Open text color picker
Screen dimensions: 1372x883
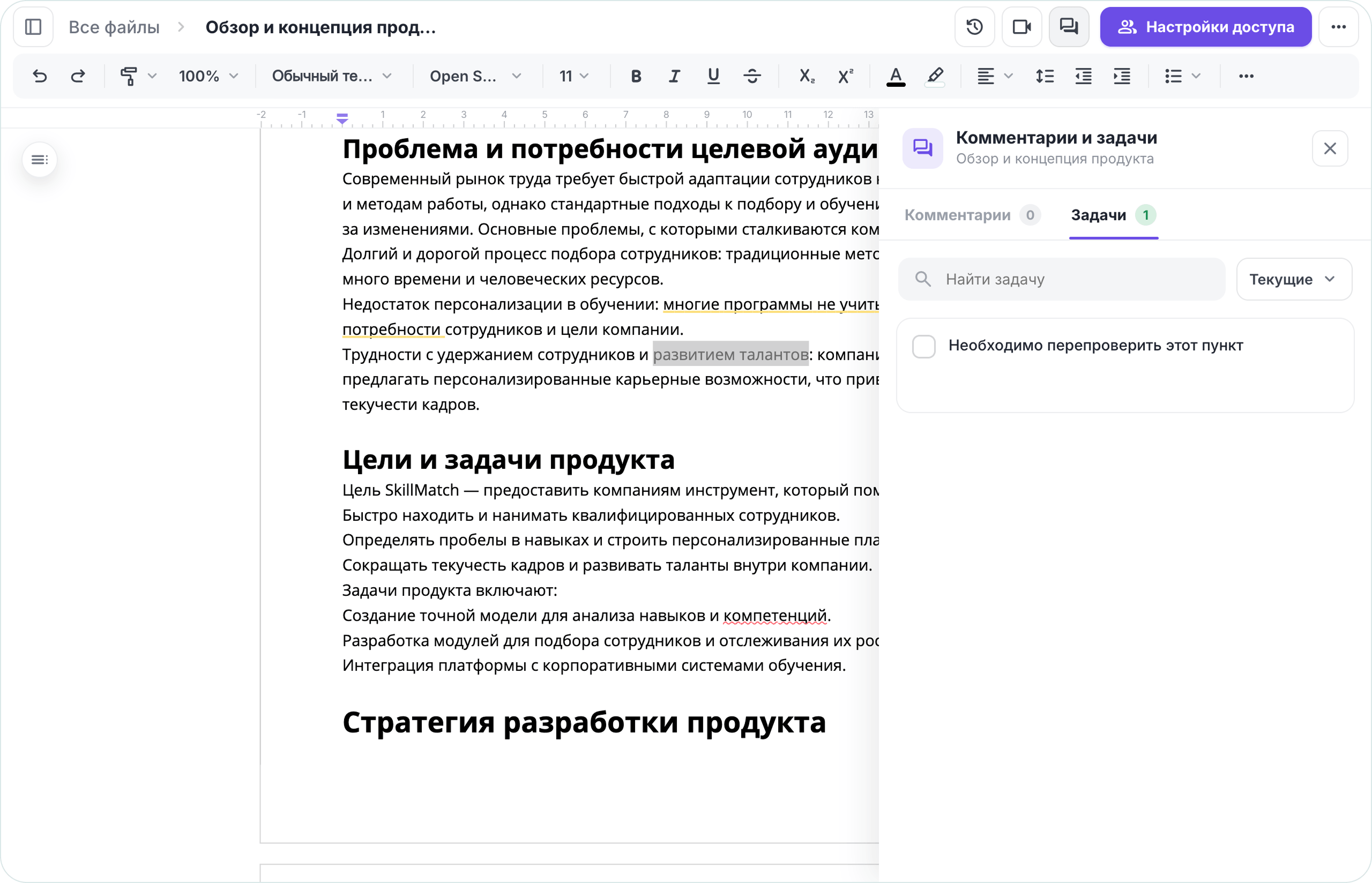click(x=896, y=76)
